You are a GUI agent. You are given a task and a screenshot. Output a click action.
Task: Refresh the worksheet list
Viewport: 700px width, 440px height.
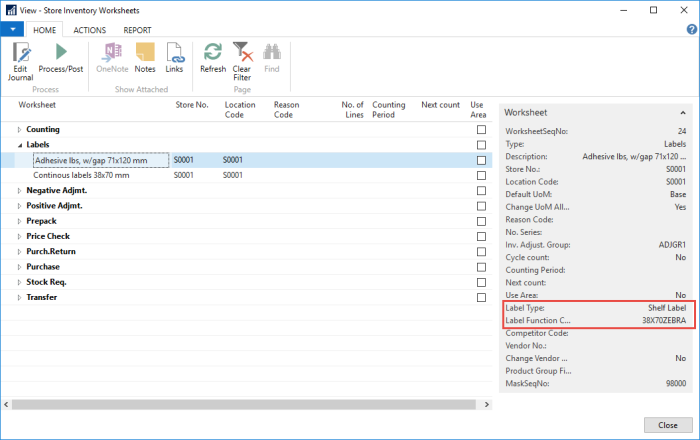pos(213,52)
